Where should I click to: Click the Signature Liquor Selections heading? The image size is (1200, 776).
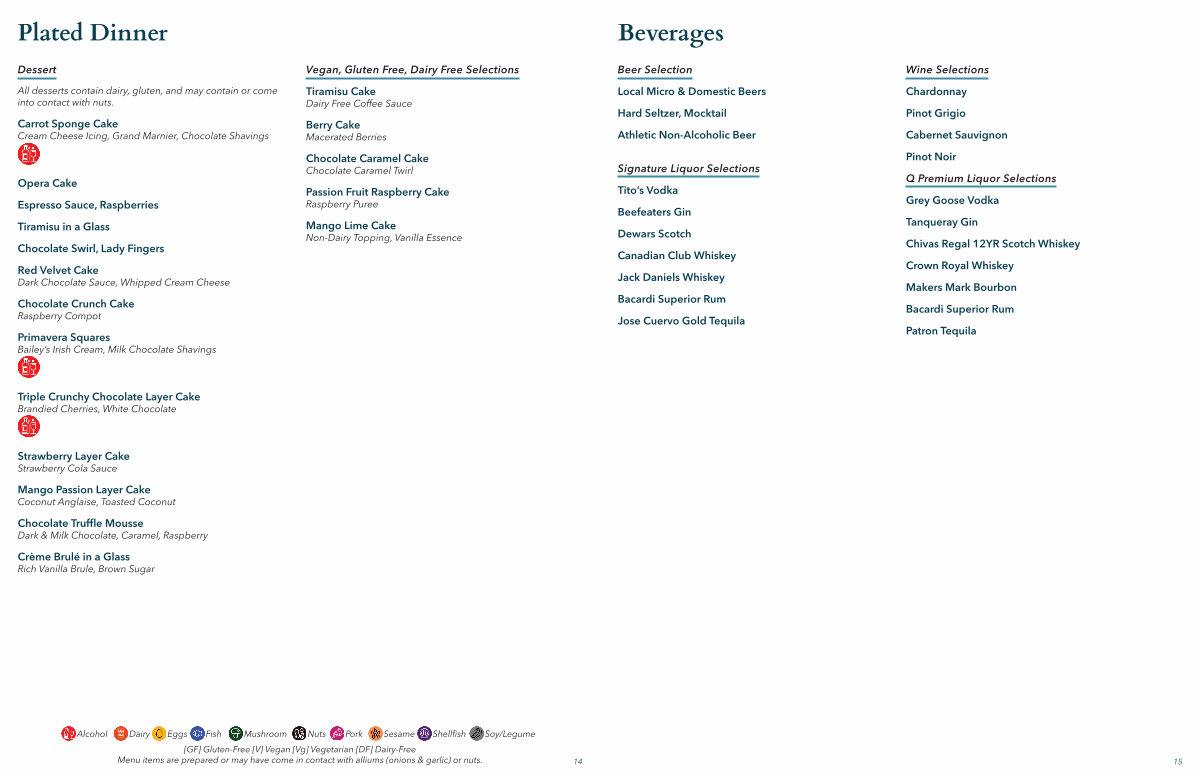(688, 169)
